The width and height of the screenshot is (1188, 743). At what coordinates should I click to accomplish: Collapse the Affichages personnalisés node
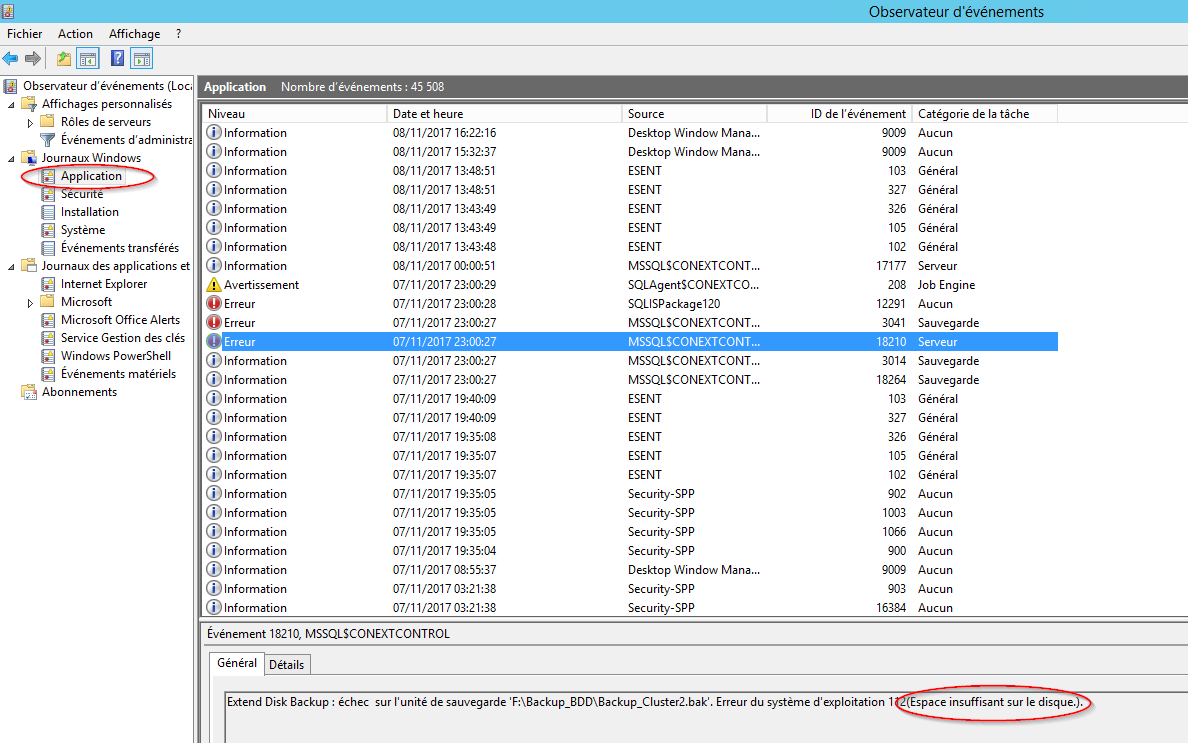click(x=12, y=104)
